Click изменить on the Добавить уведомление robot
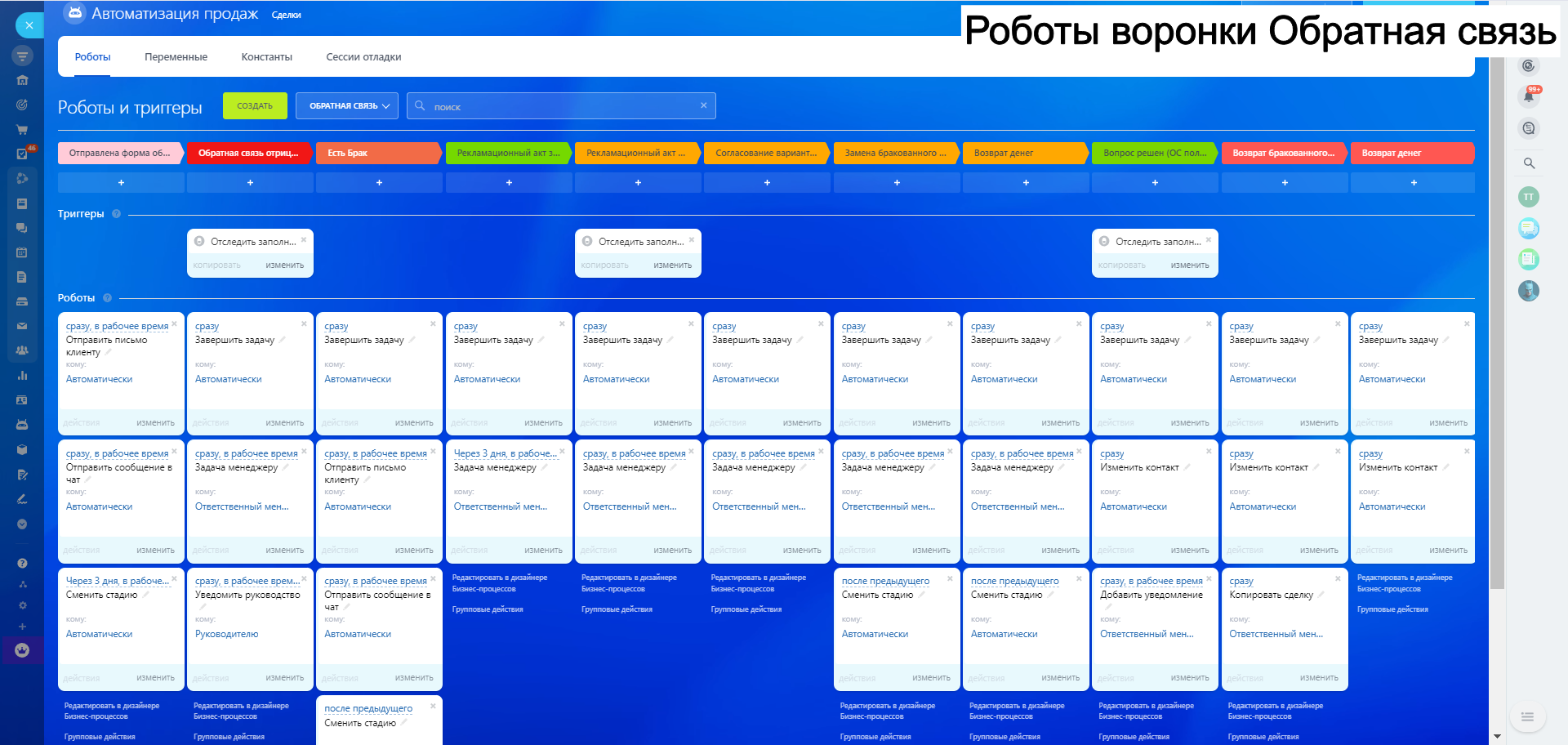The height and width of the screenshot is (745, 1568). tap(1190, 678)
